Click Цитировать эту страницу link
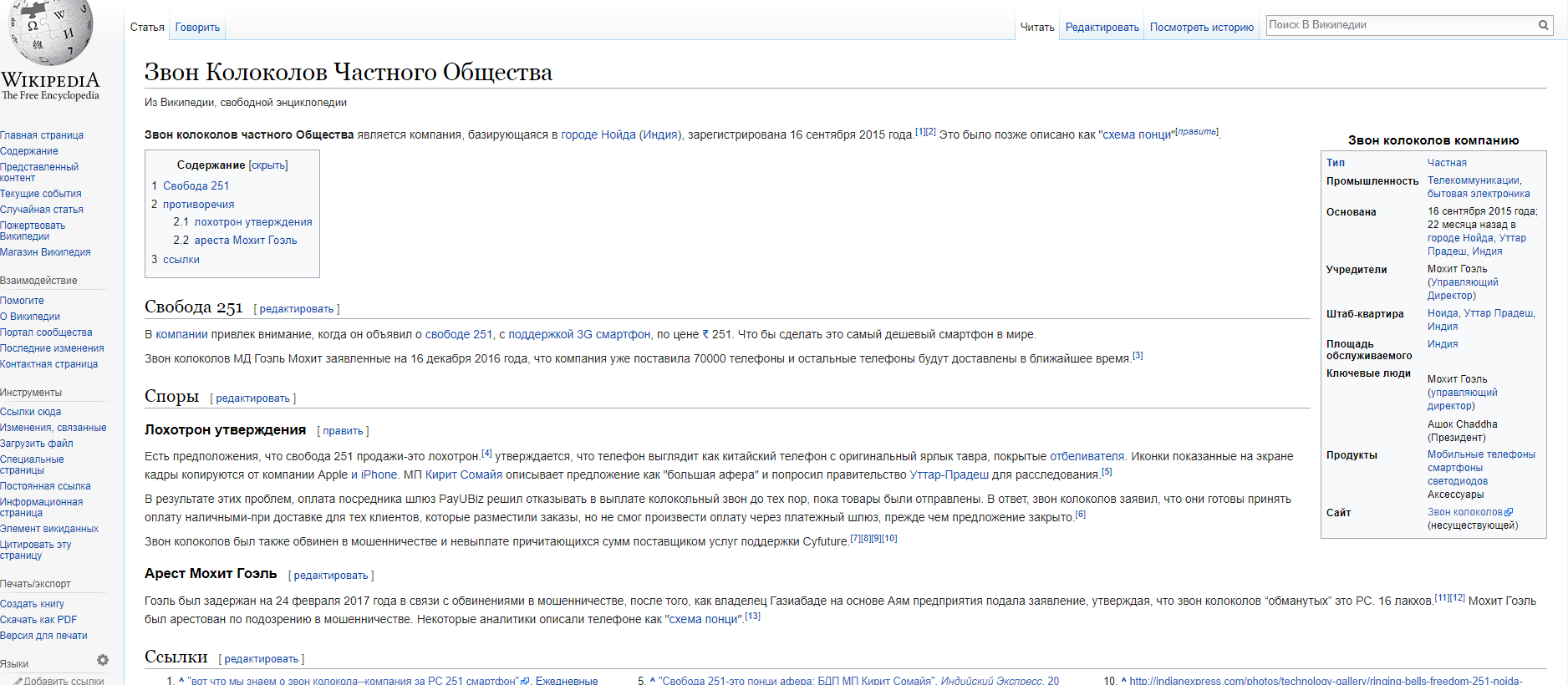The image size is (1568, 685). coord(35,550)
